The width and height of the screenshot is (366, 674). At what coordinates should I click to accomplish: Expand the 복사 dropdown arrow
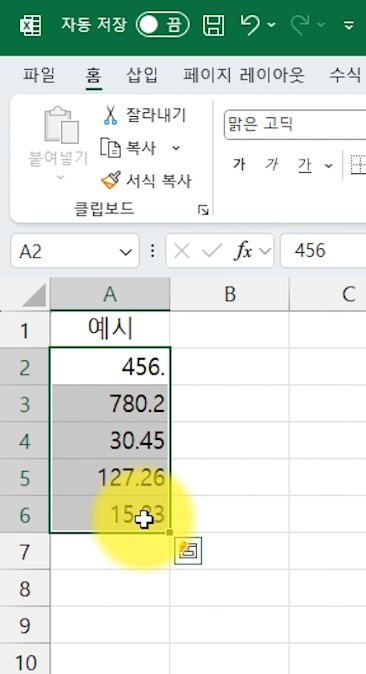coord(176,148)
